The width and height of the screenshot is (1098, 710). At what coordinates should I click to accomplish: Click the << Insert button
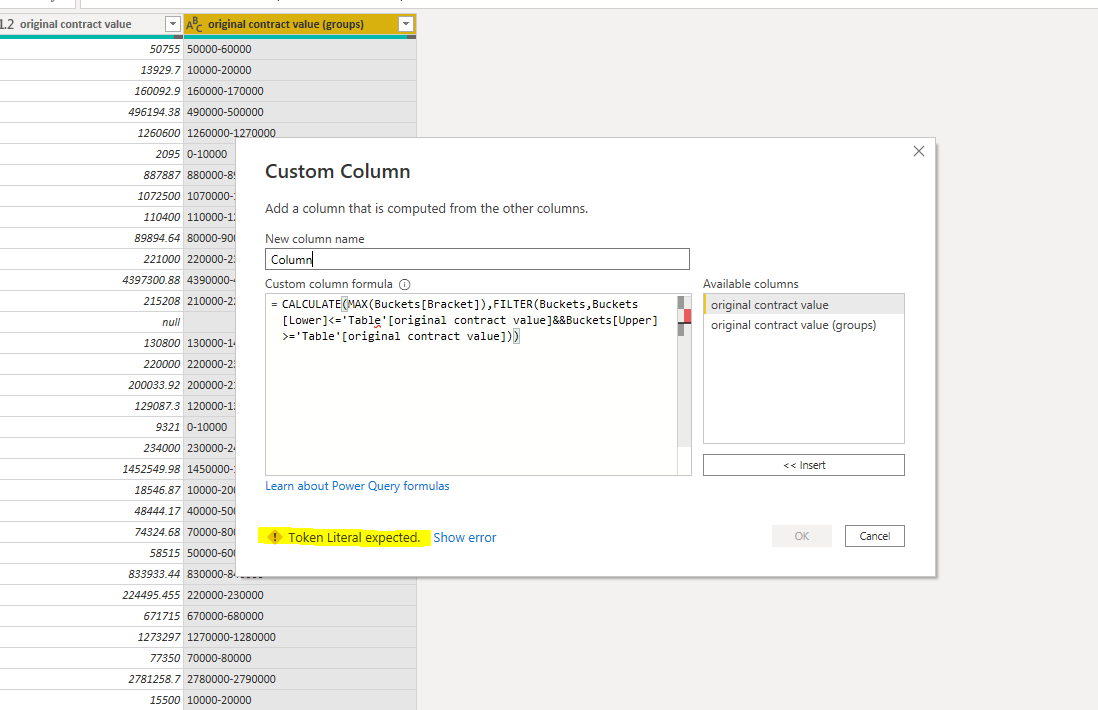point(804,465)
